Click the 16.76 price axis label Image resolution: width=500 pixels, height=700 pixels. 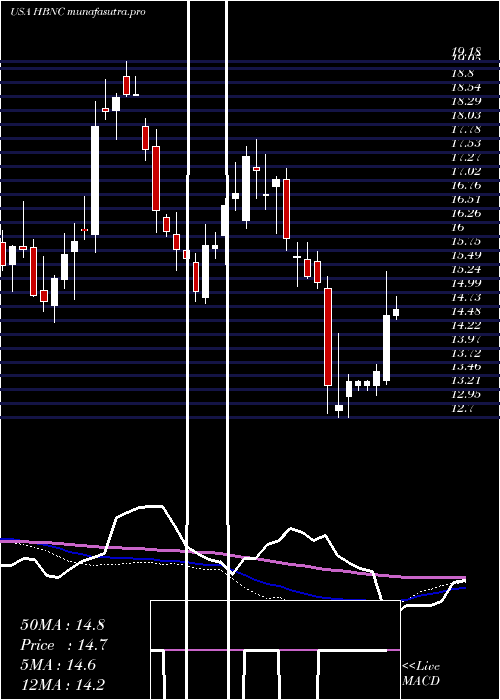(466, 185)
